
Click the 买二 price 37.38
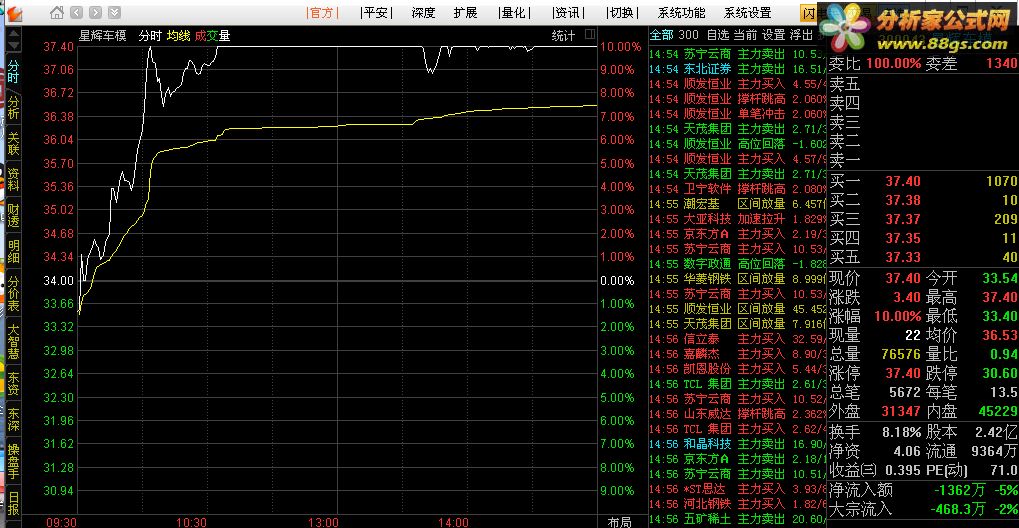coord(903,200)
